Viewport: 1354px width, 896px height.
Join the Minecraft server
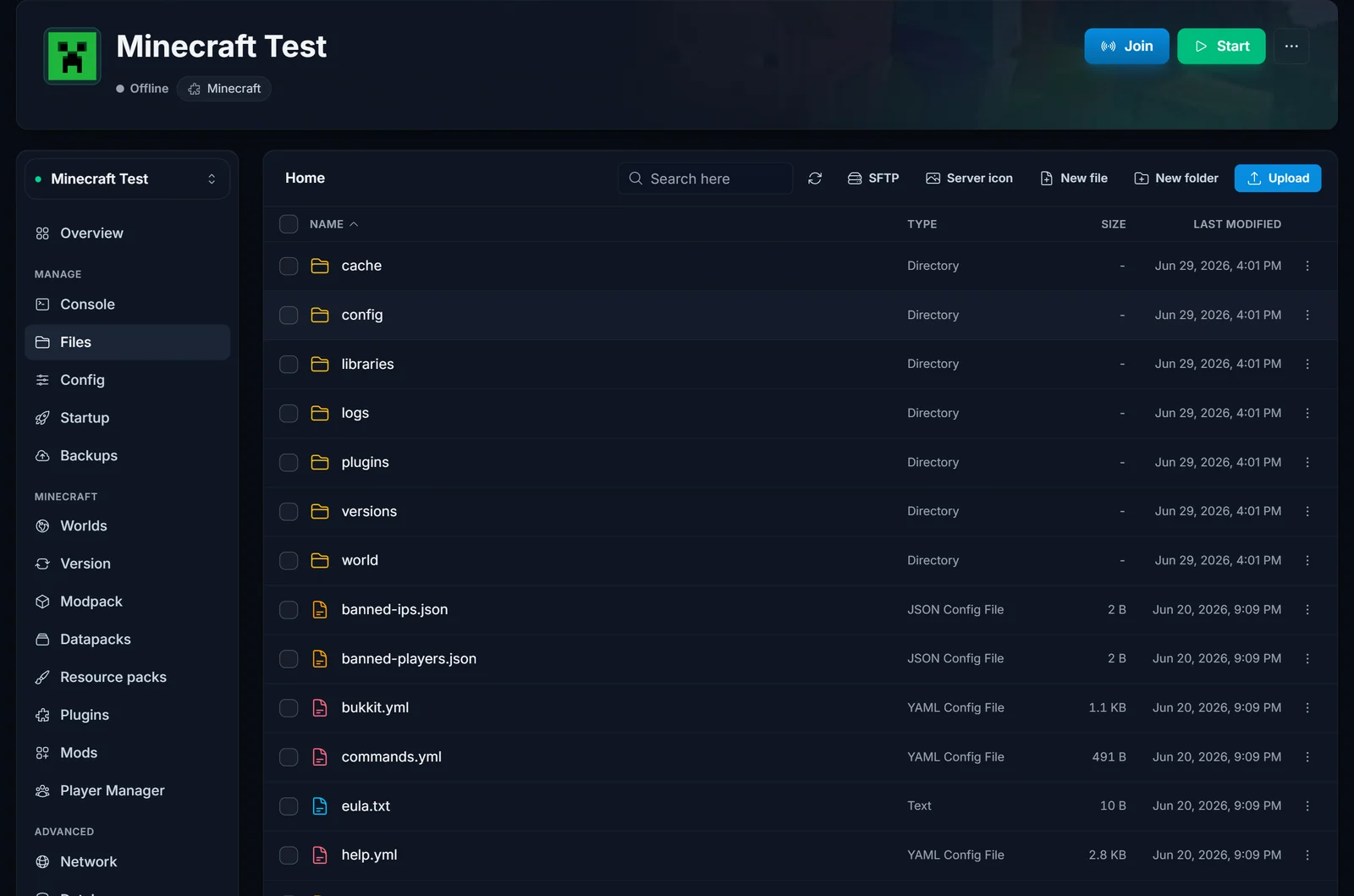tap(1126, 47)
